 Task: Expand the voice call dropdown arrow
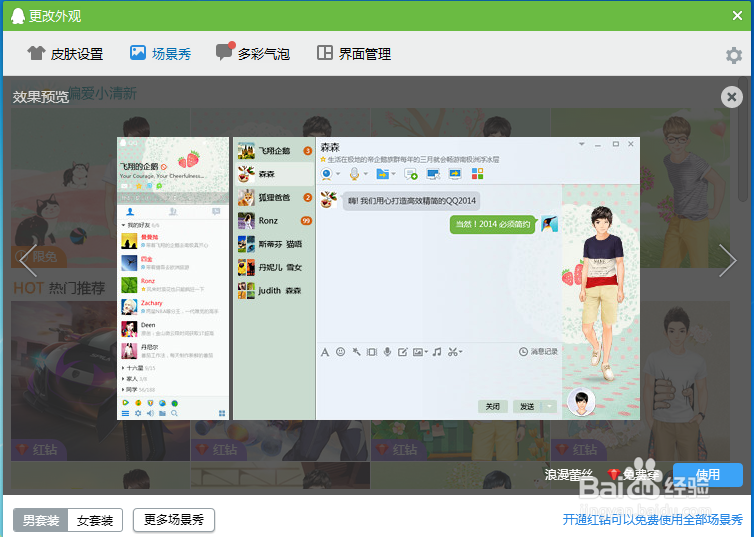coord(366,174)
